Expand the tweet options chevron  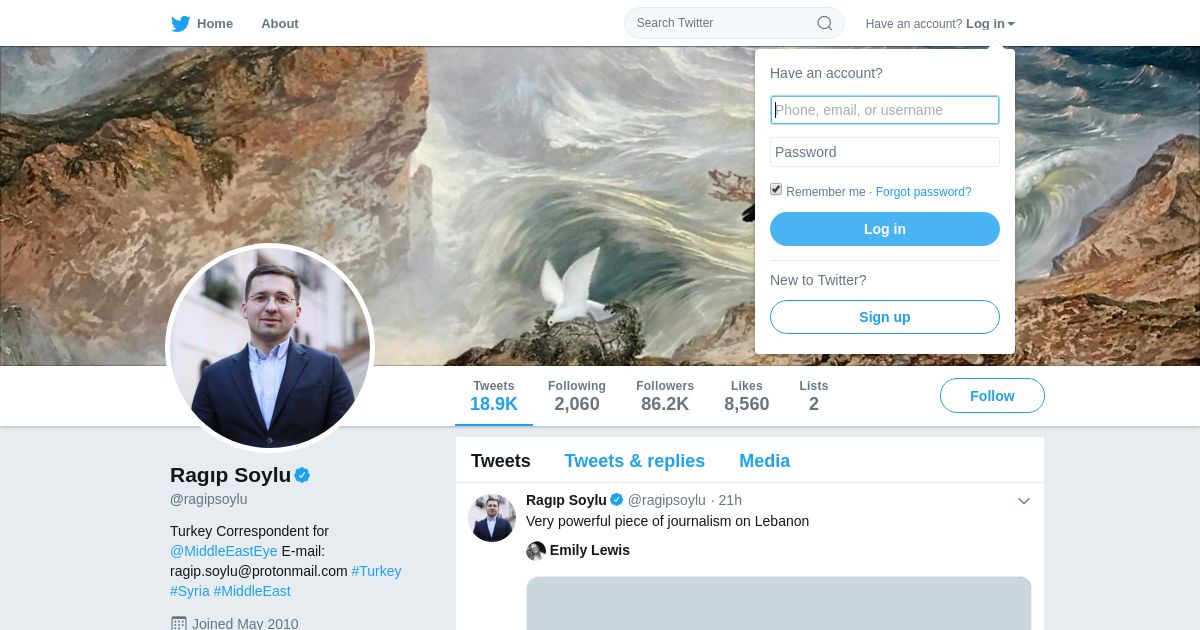[1024, 501]
